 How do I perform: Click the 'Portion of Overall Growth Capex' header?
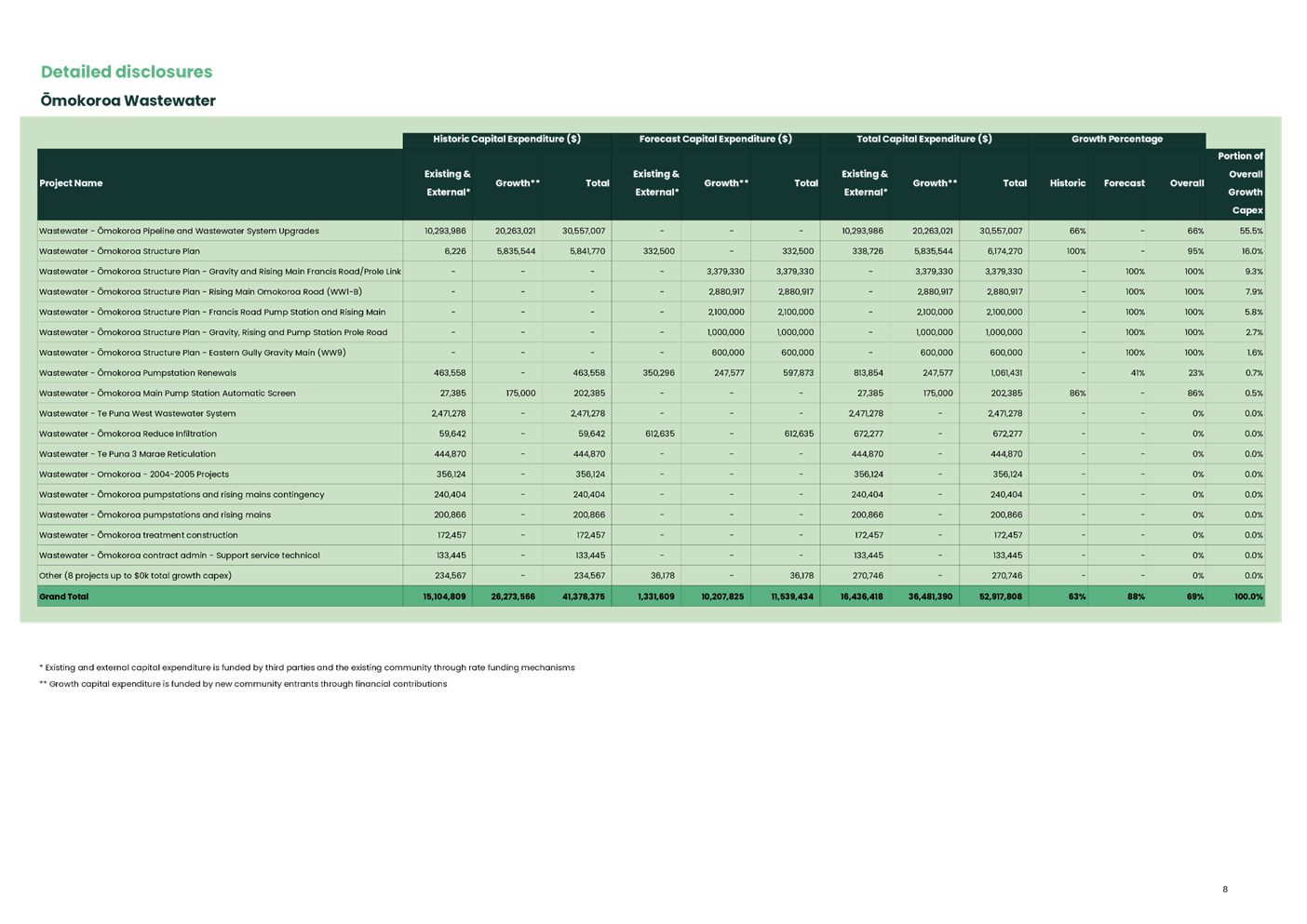click(x=1240, y=183)
